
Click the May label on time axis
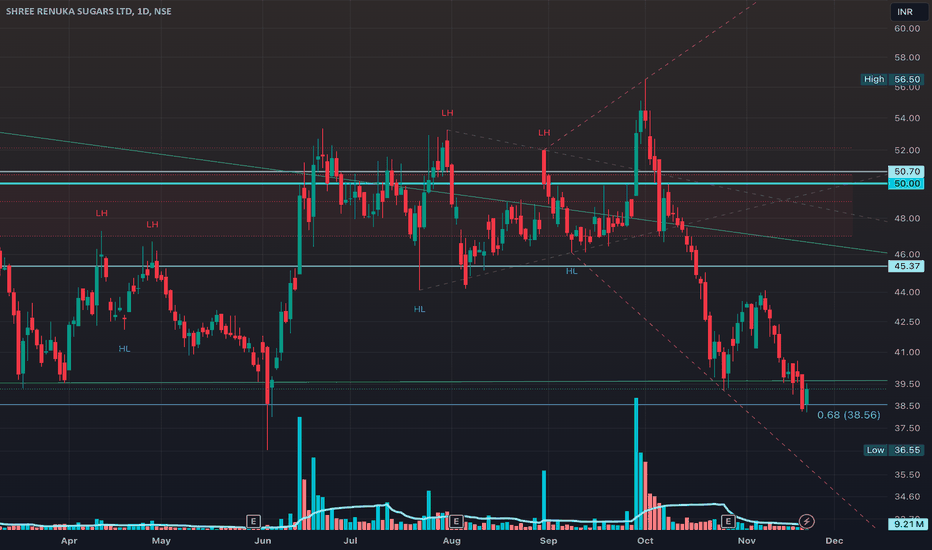161,540
